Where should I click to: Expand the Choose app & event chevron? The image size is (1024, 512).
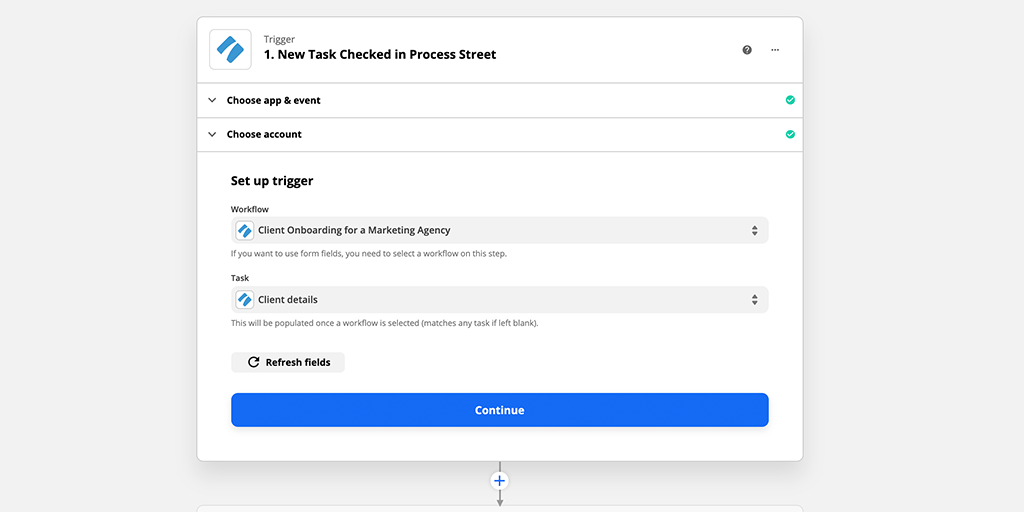tap(212, 100)
